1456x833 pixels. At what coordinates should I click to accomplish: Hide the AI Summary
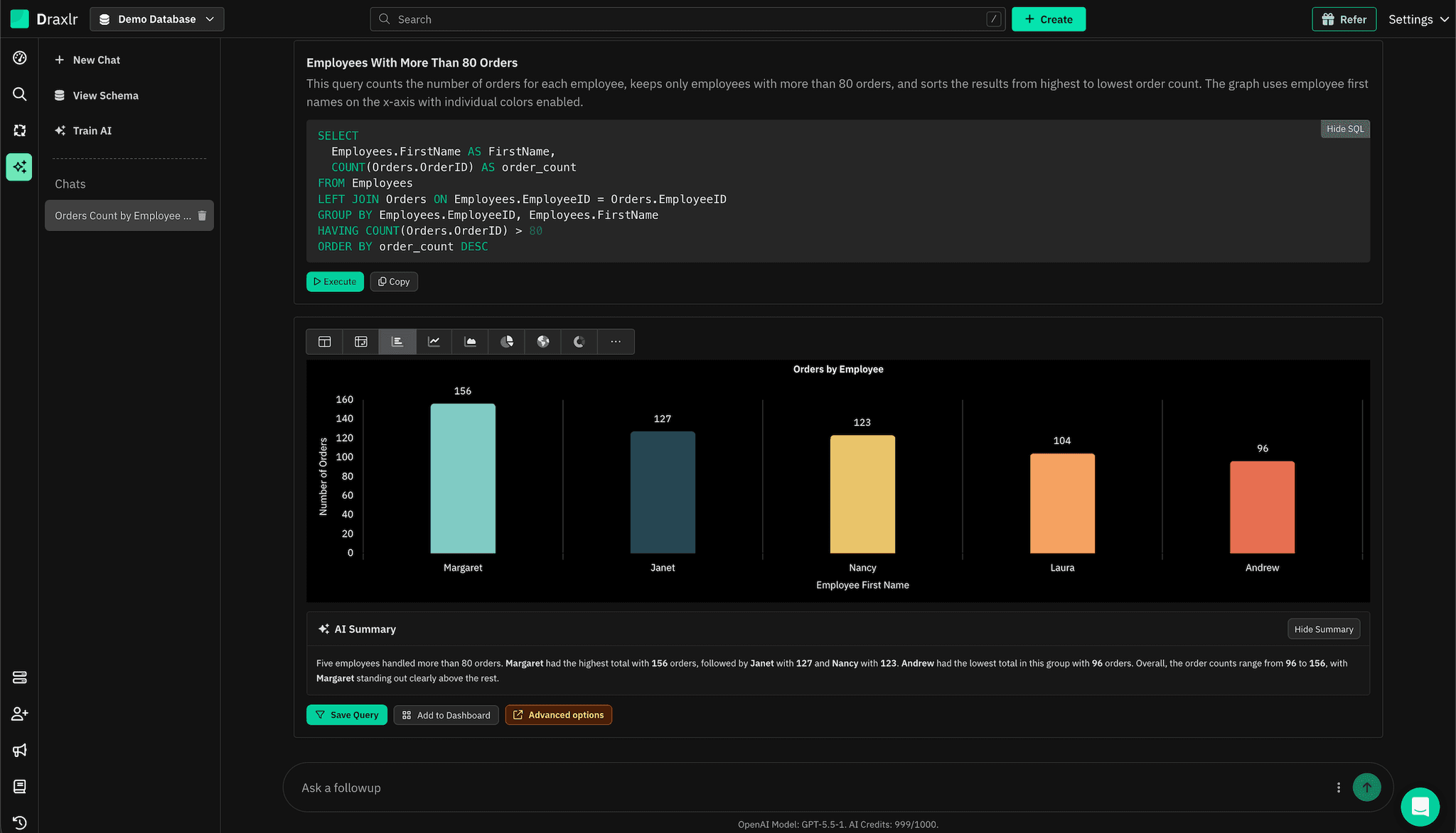point(1324,629)
